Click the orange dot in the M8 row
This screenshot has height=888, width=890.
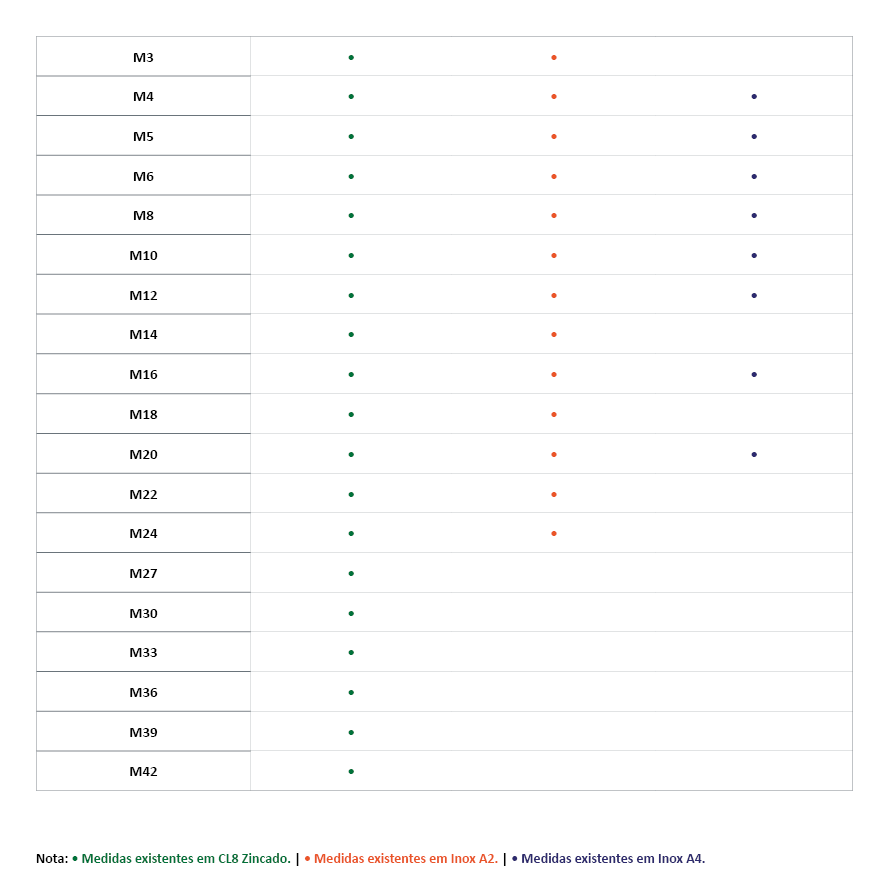[x=554, y=215]
